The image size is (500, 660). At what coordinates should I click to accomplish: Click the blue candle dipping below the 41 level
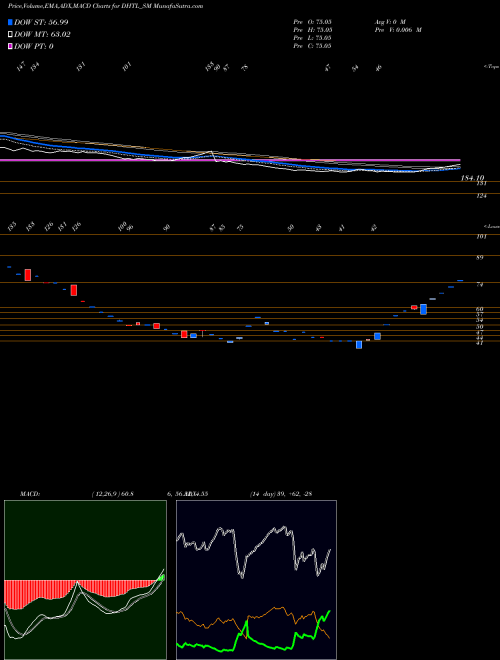[x=359, y=345]
